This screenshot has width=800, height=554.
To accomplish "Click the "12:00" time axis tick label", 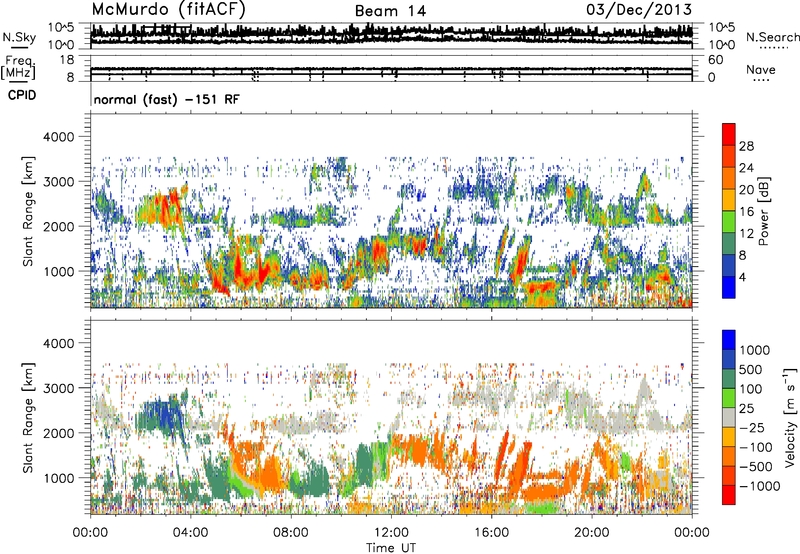I will coord(391,533).
